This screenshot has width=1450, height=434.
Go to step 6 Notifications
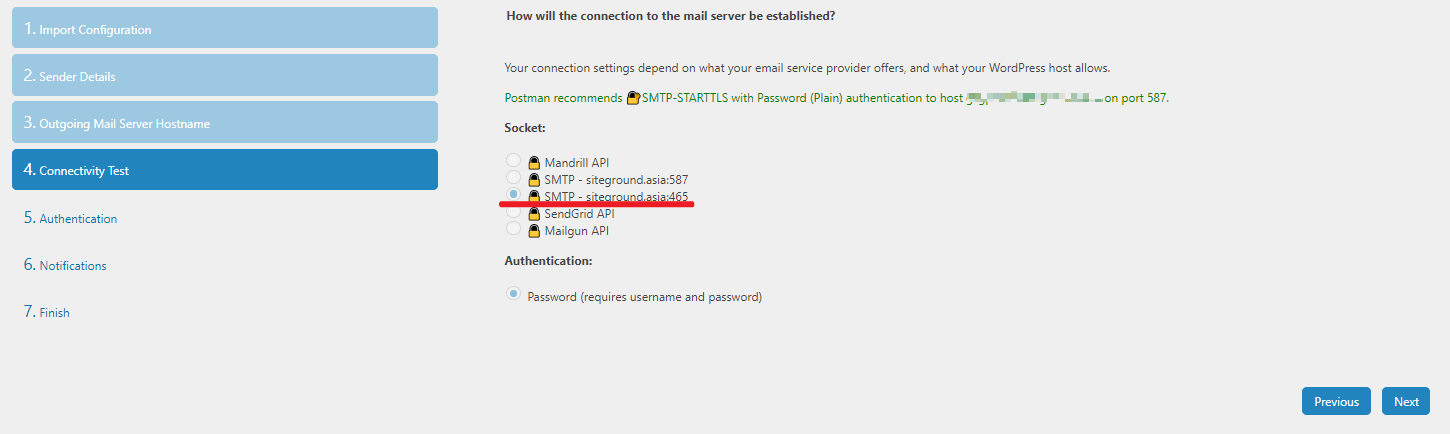(72, 265)
